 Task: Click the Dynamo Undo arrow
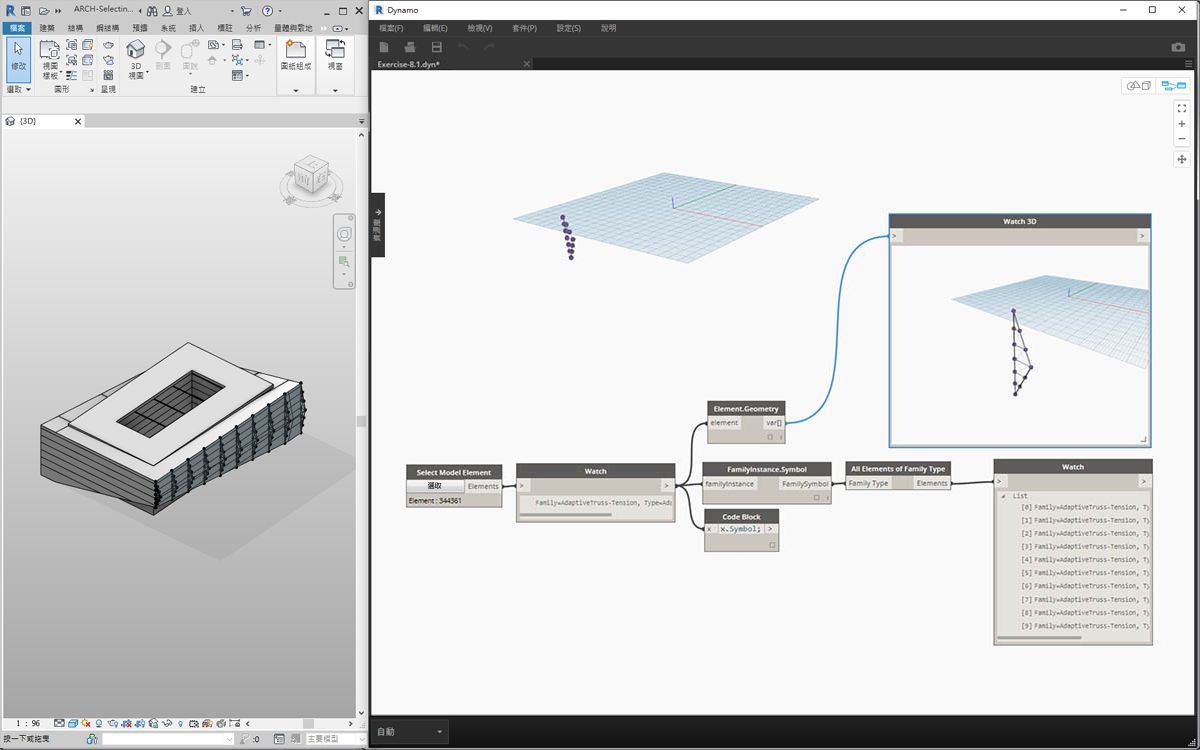click(x=462, y=47)
